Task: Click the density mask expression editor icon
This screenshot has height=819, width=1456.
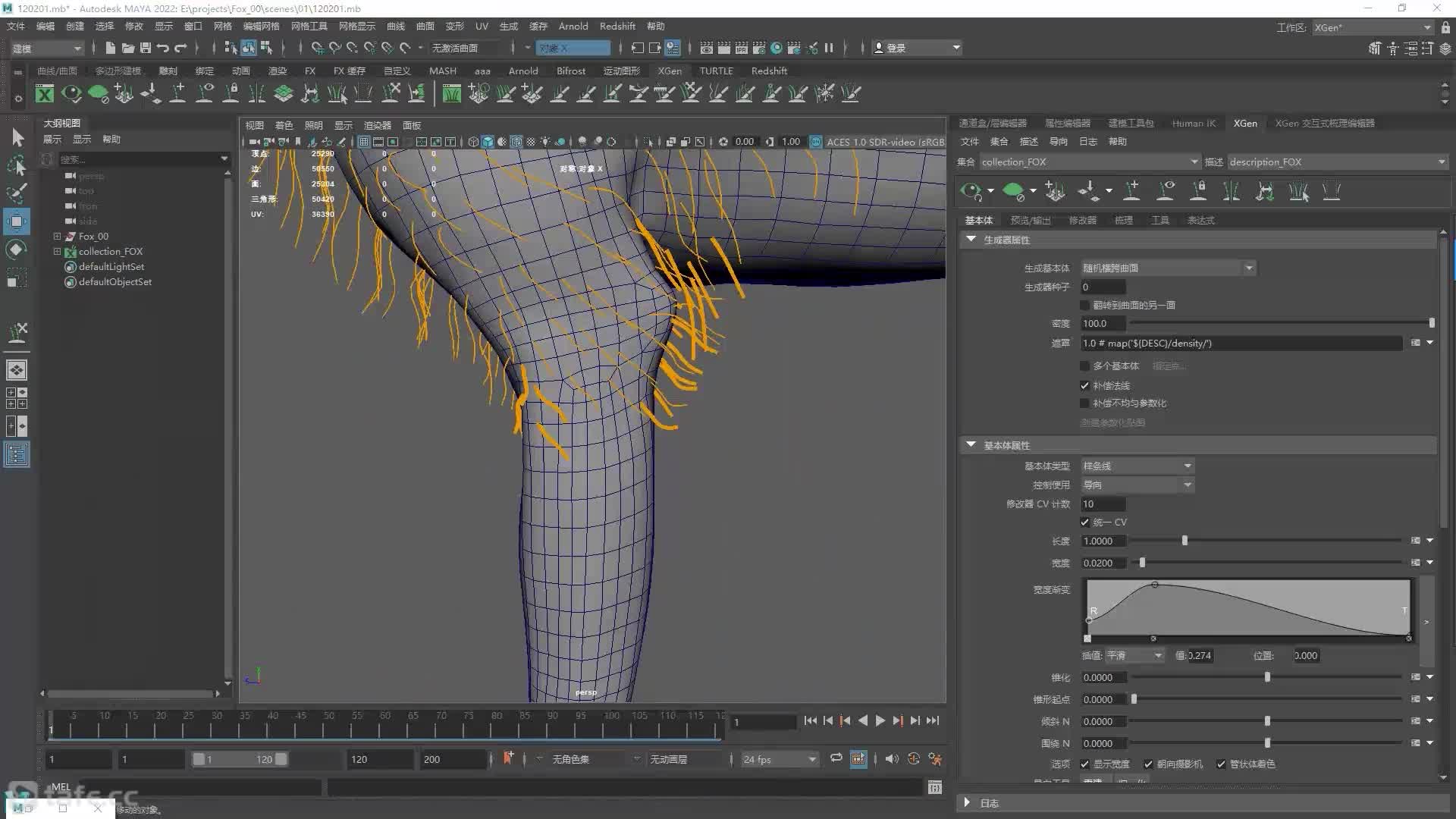Action: pos(1415,343)
